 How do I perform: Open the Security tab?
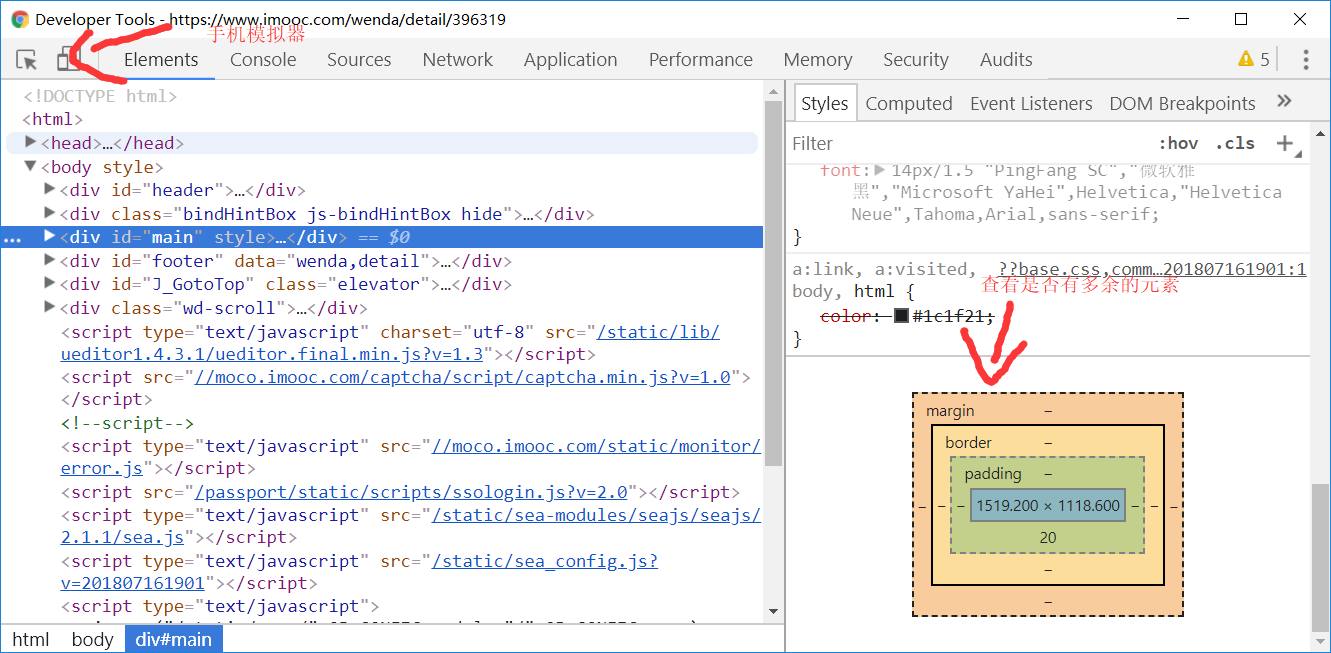point(916,60)
